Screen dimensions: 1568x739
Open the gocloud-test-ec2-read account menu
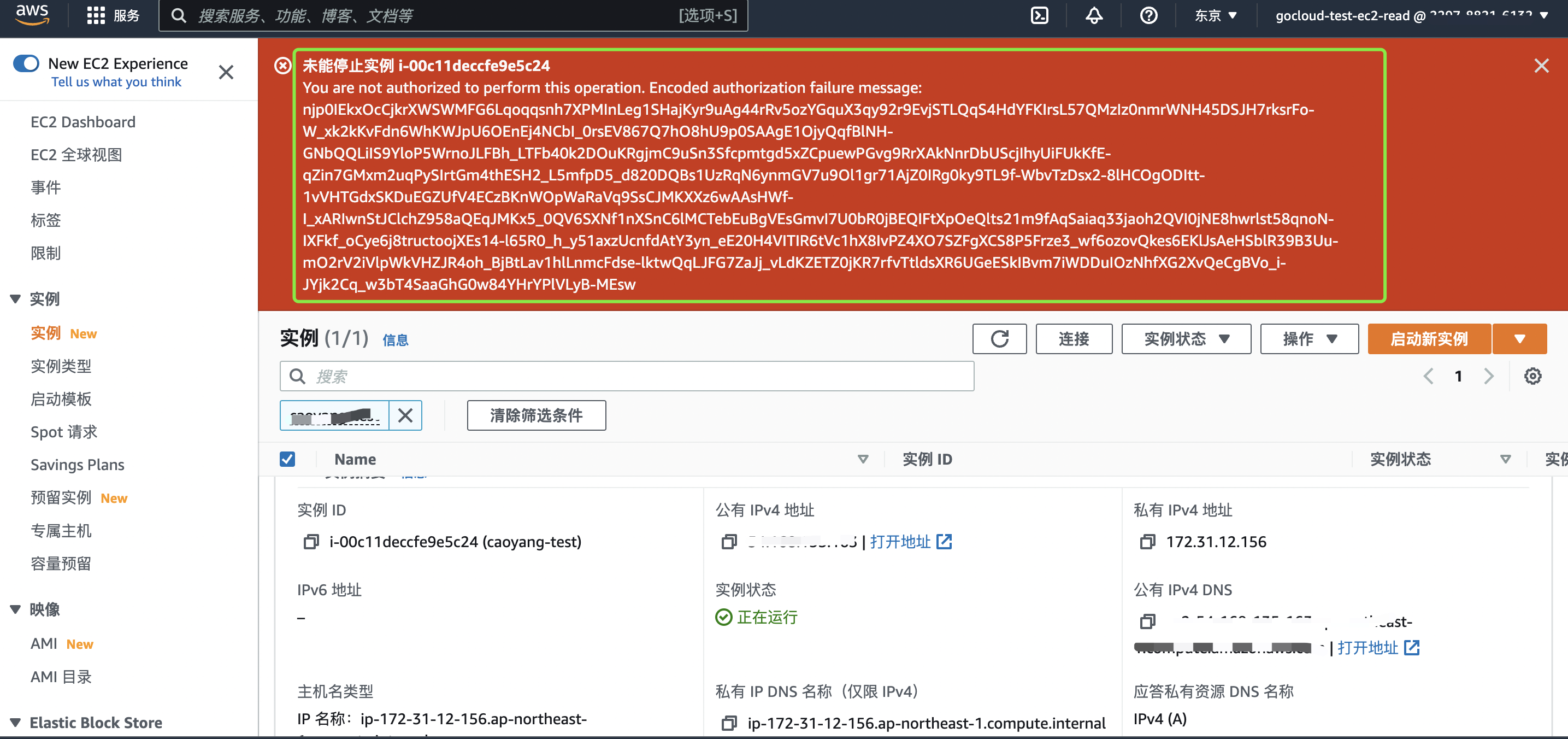coord(1411,15)
